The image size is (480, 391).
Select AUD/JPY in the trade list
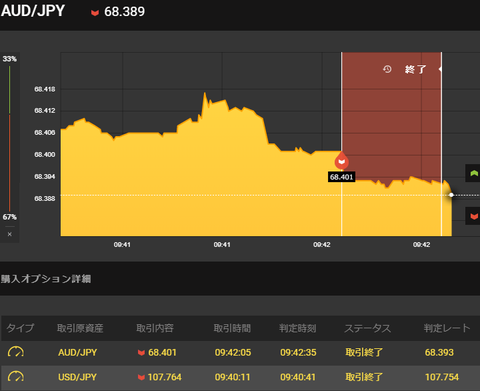point(77,352)
